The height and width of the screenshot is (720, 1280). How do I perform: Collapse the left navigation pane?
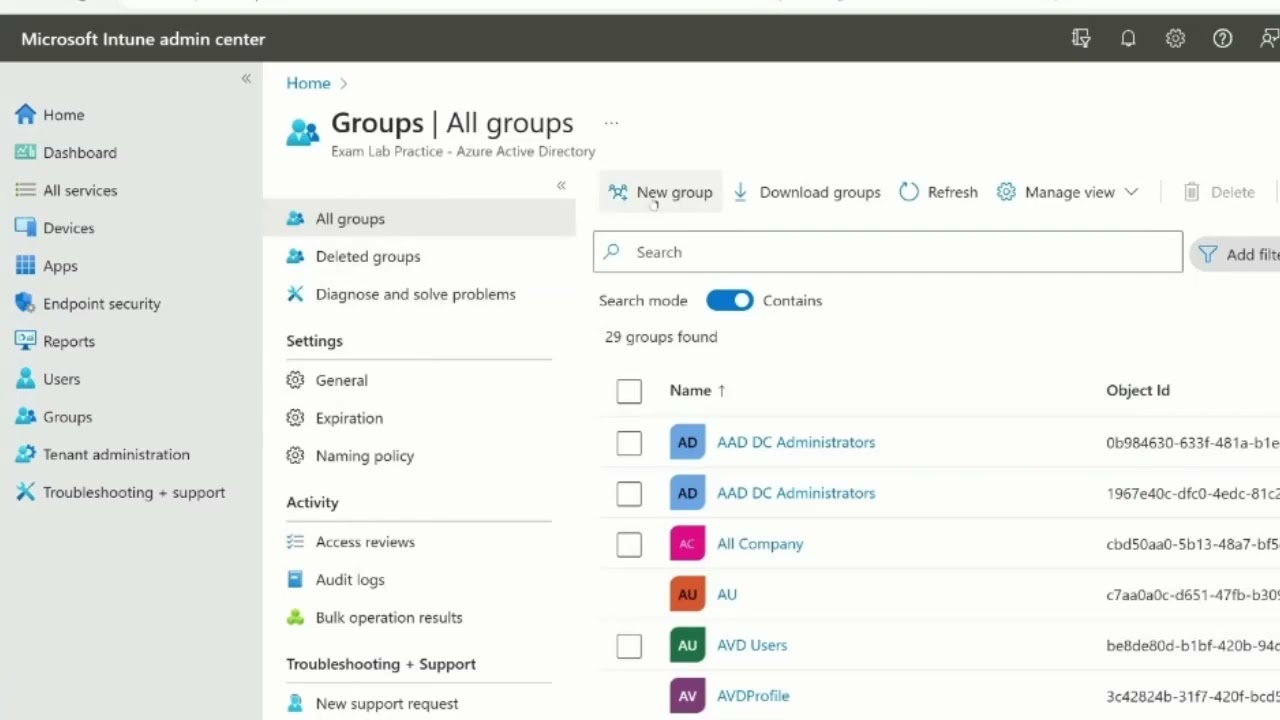point(246,78)
